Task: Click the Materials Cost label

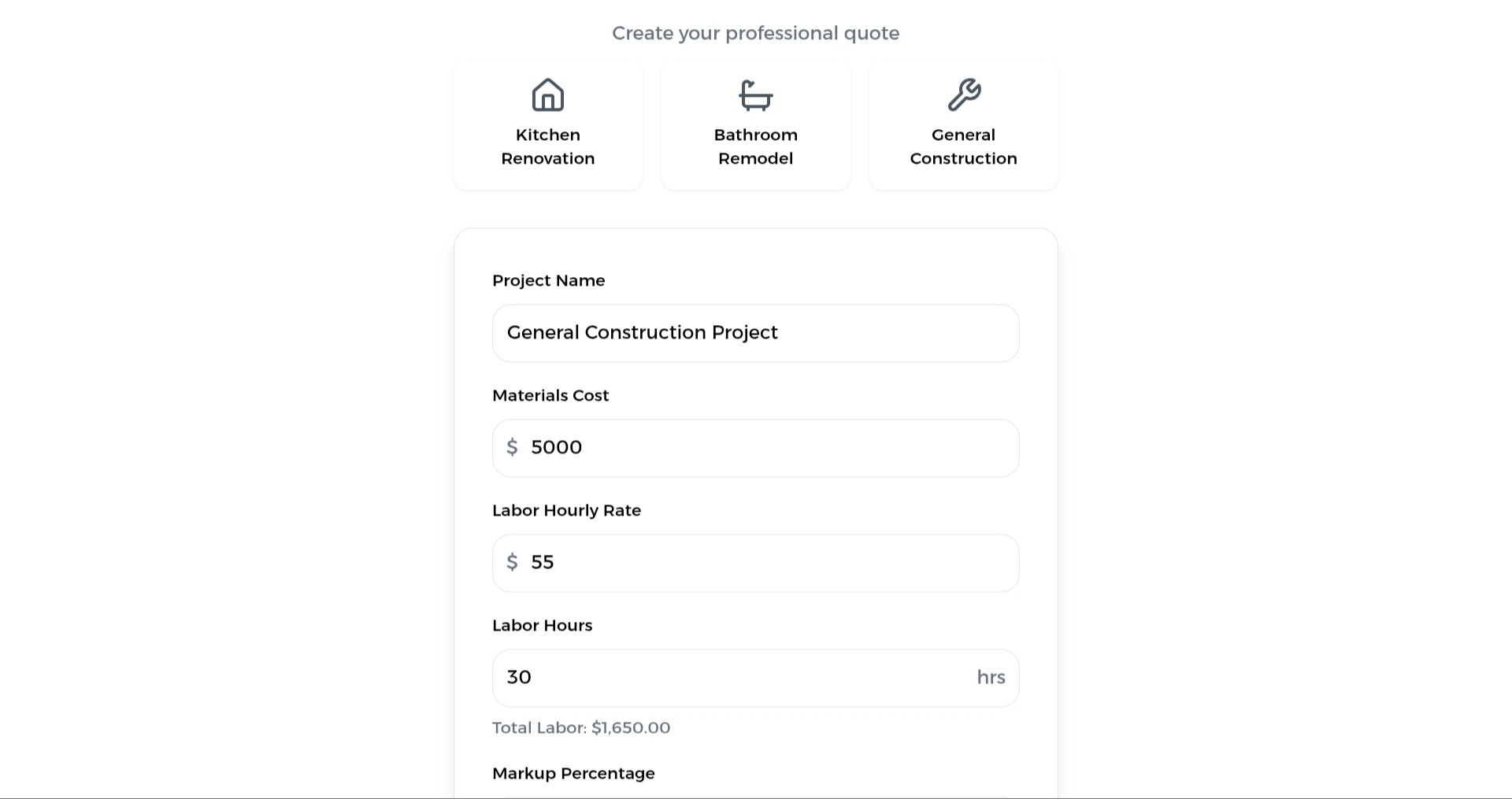Action: click(550, 395)
